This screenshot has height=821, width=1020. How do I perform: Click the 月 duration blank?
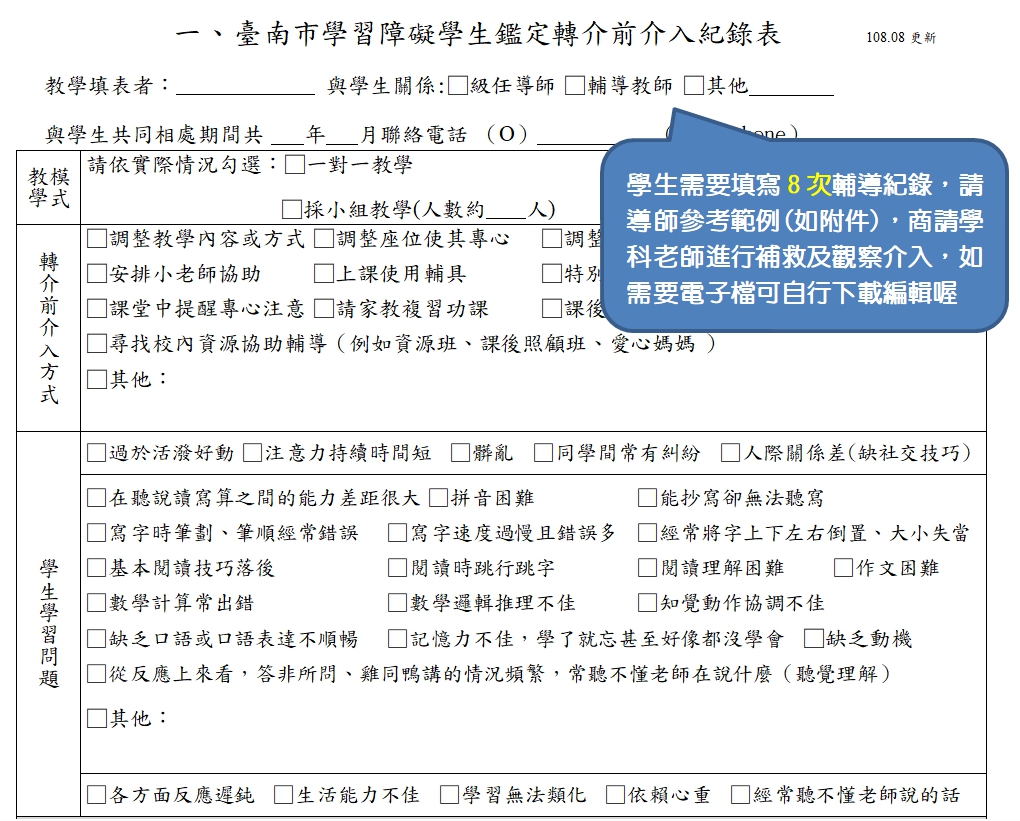point(342,136)
